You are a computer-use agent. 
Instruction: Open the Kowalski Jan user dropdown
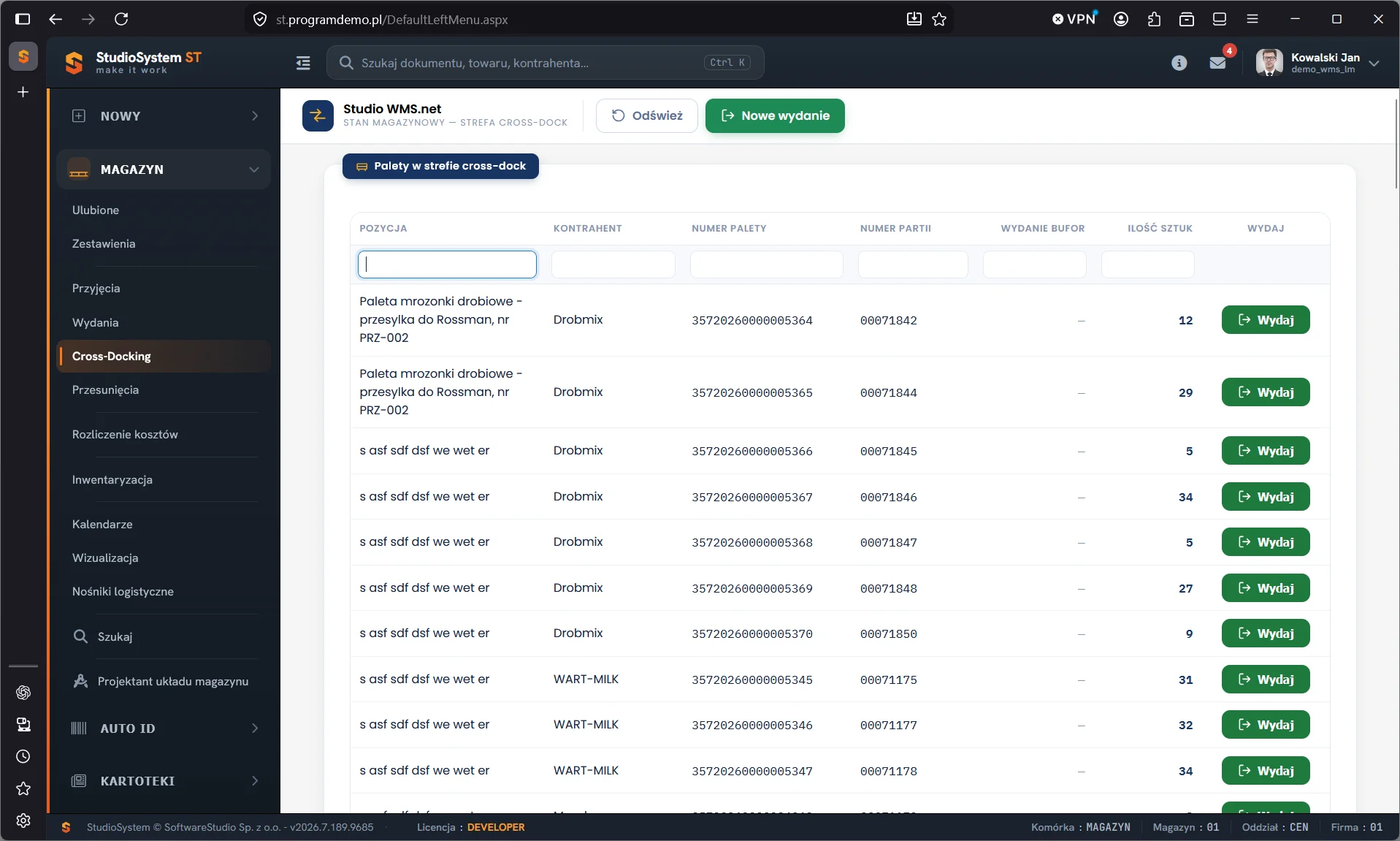coord(1317,63)
